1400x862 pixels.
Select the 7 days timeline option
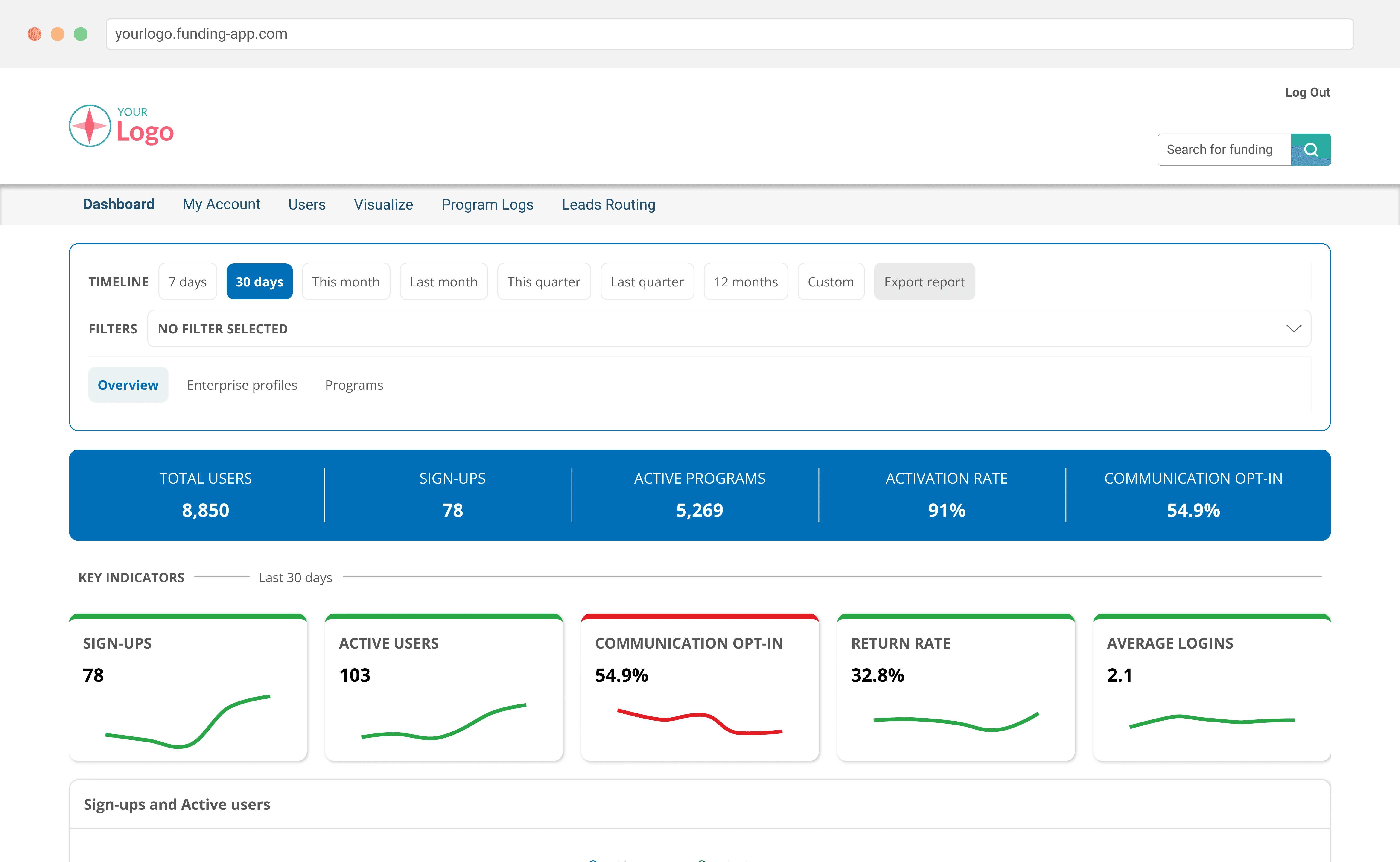(187, 282)
